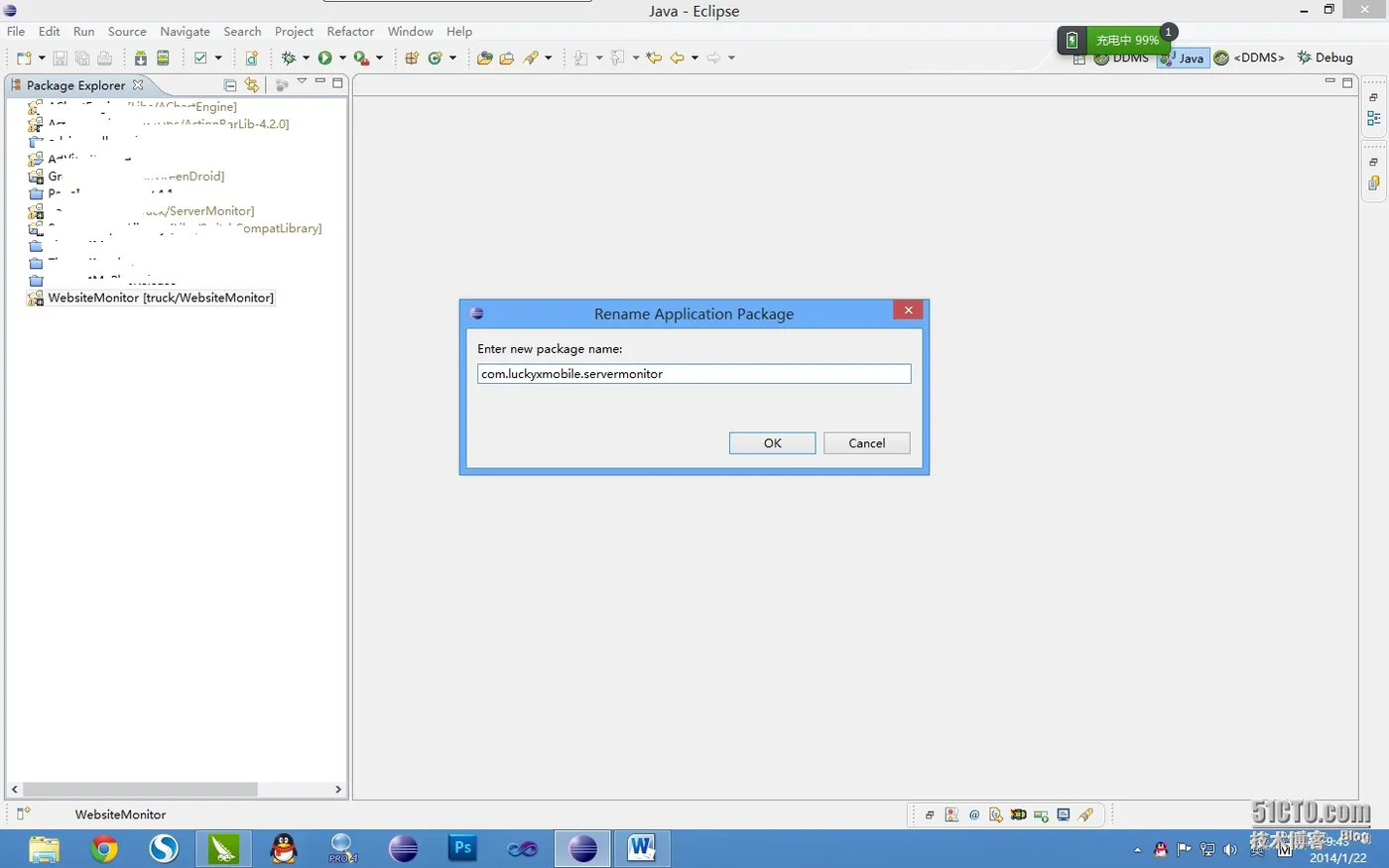Switch to the Debug perspective
The image size is (1389, 868).
coord(1325,58)
